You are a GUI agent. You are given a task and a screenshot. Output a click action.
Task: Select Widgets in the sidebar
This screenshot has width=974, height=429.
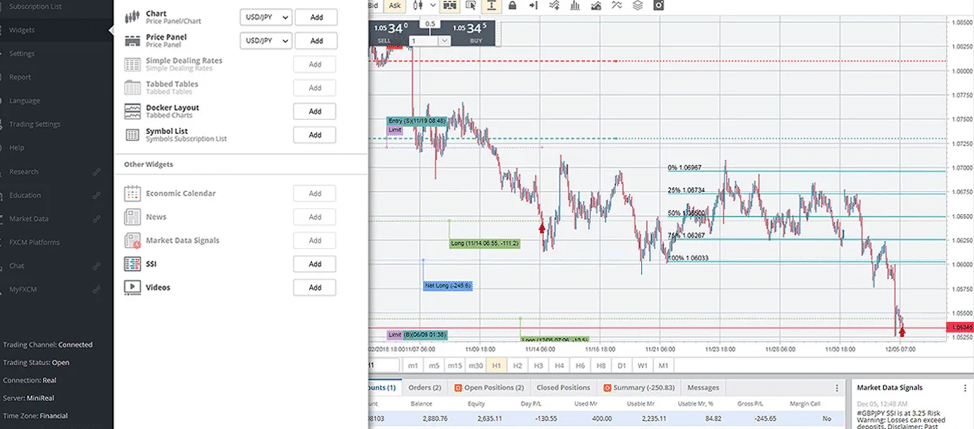[57, 30]
